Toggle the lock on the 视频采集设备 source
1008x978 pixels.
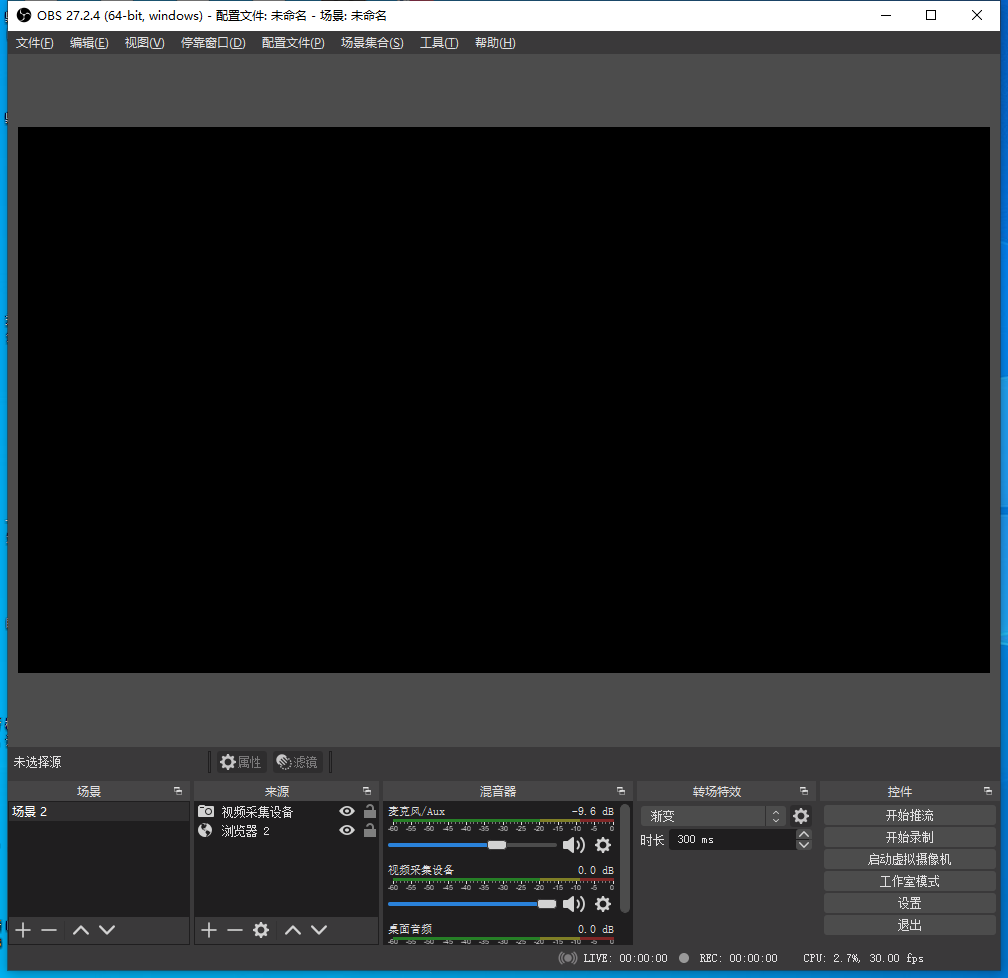click(370, 812)
